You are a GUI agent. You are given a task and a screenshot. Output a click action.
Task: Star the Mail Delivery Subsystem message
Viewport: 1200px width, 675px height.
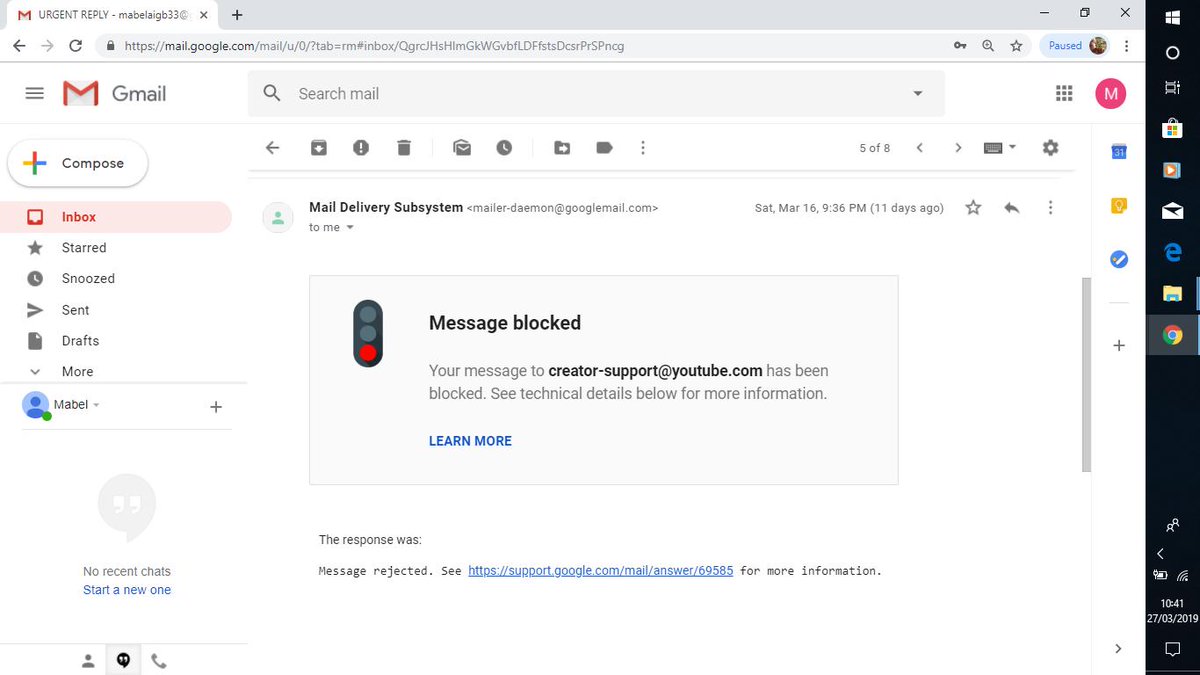pos(973,207)
